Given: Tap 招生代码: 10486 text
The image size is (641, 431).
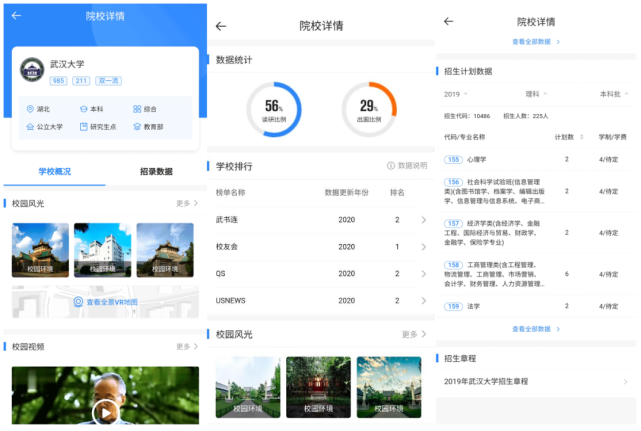Looking at the screenshot, I should pyautogui.click(x=467, y=116).
